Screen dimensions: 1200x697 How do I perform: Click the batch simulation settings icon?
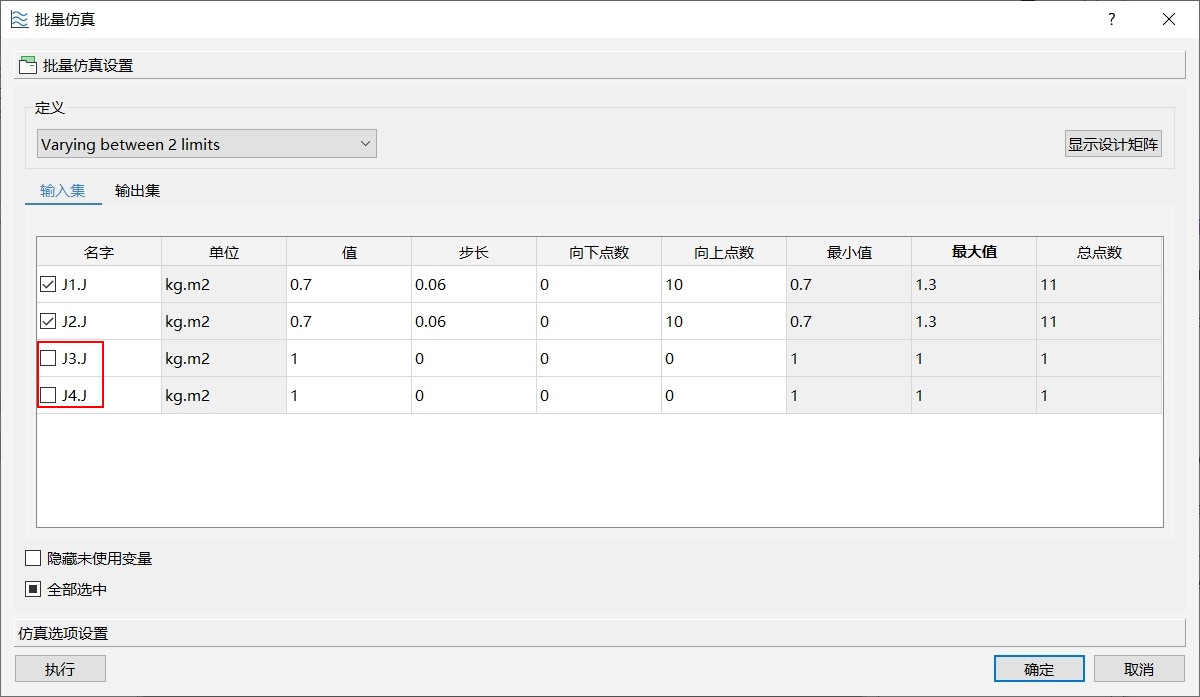[x=28, y=66]
